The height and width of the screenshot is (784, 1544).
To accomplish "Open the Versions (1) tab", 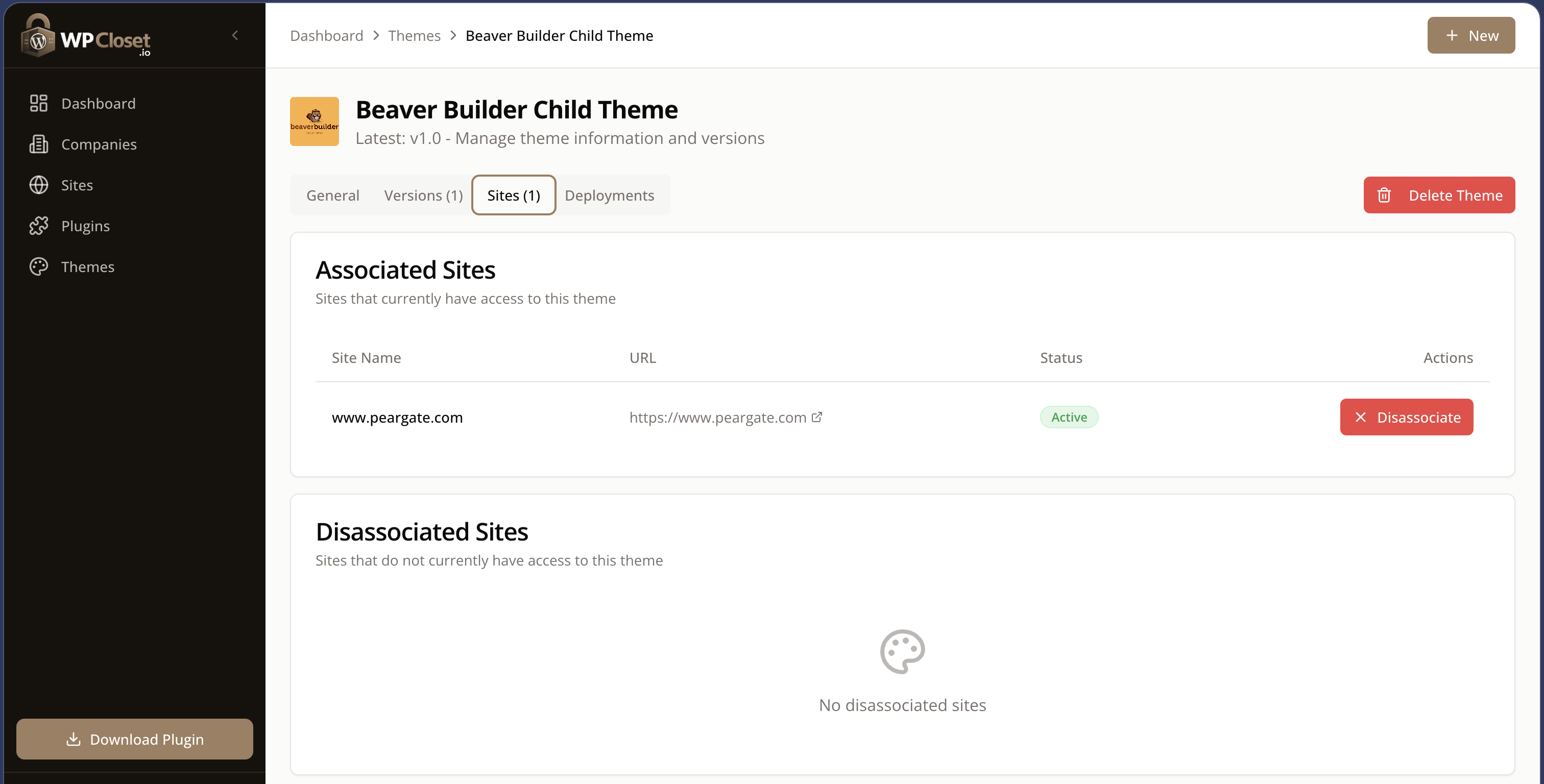I will point(423,195).
